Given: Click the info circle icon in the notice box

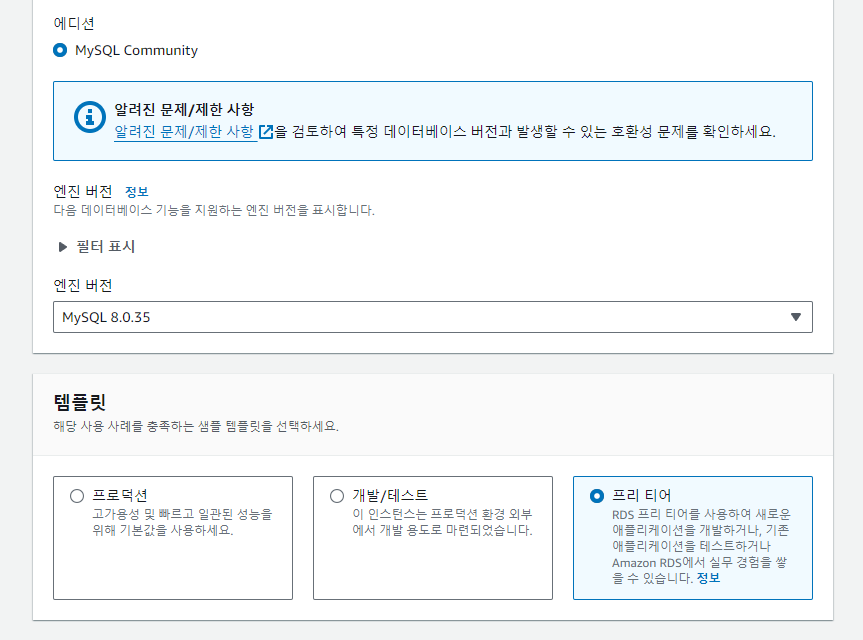Looking at the screenshot, I should [x=90, y=117].
